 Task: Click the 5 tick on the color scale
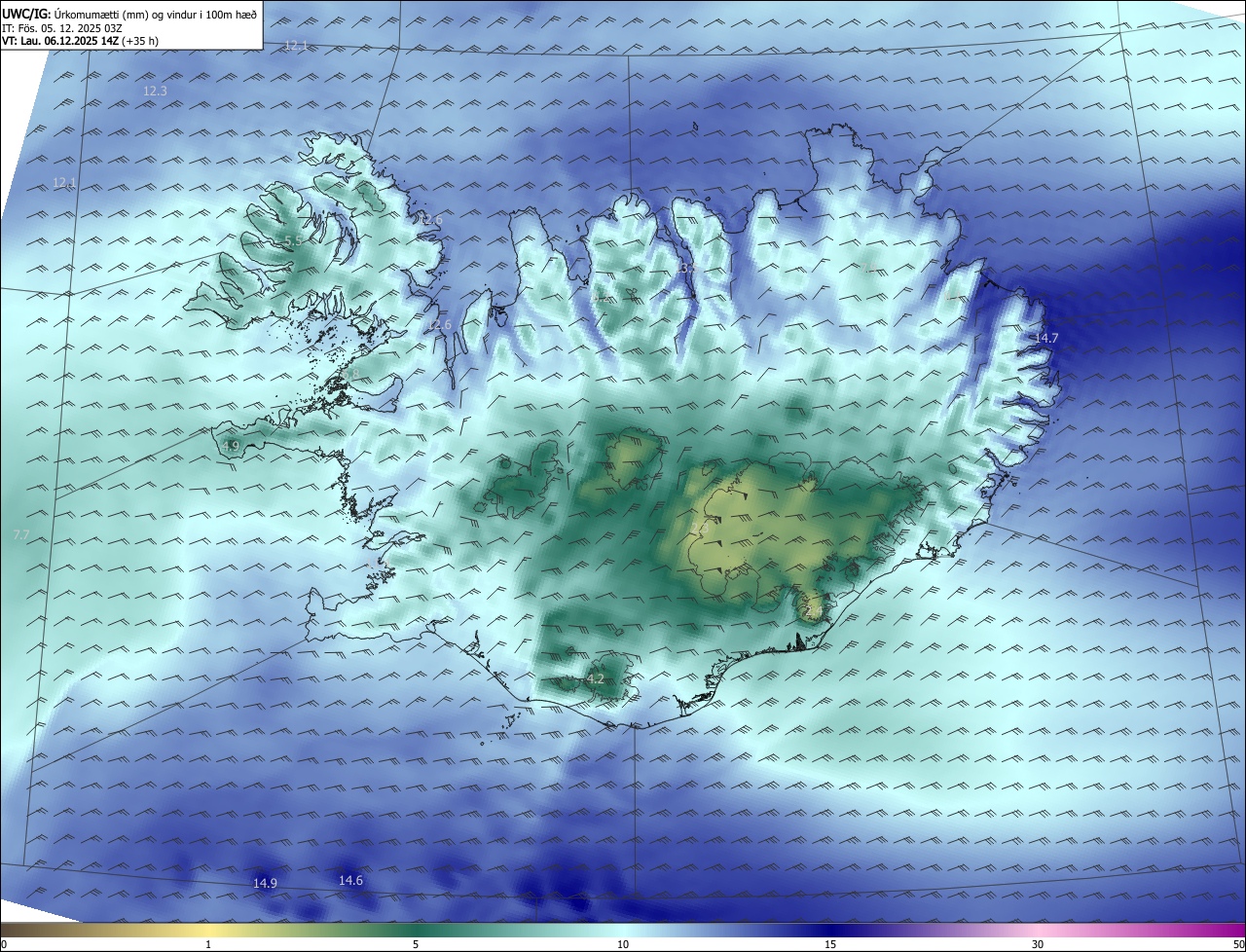[416, 944]
